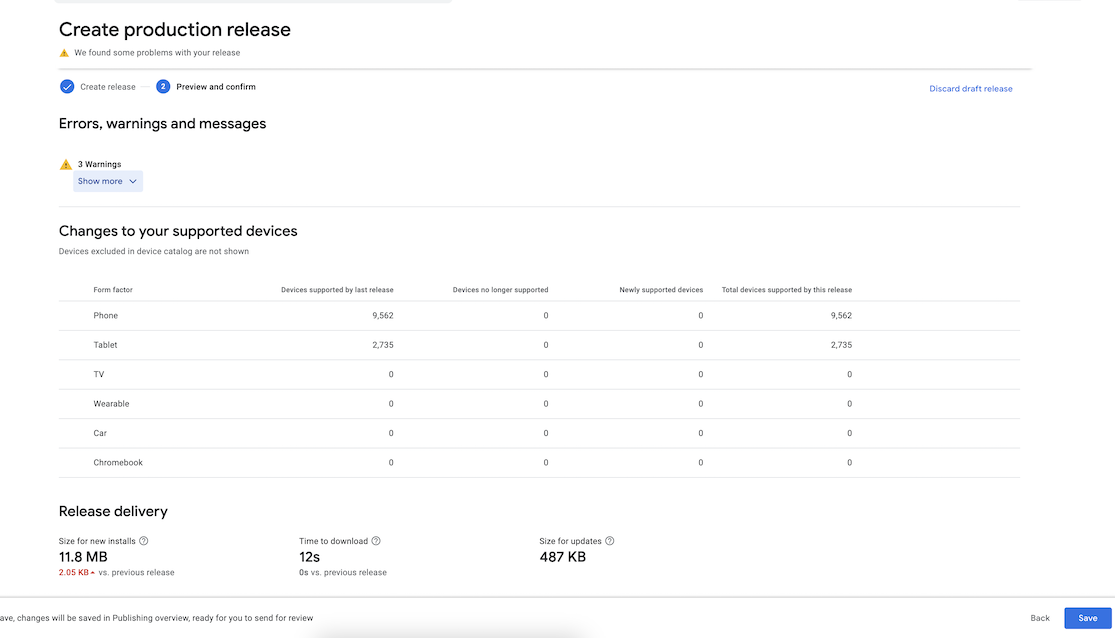Click the completed checkmark for Create release step
1115x638 pixels.
(x=67, y=87)
